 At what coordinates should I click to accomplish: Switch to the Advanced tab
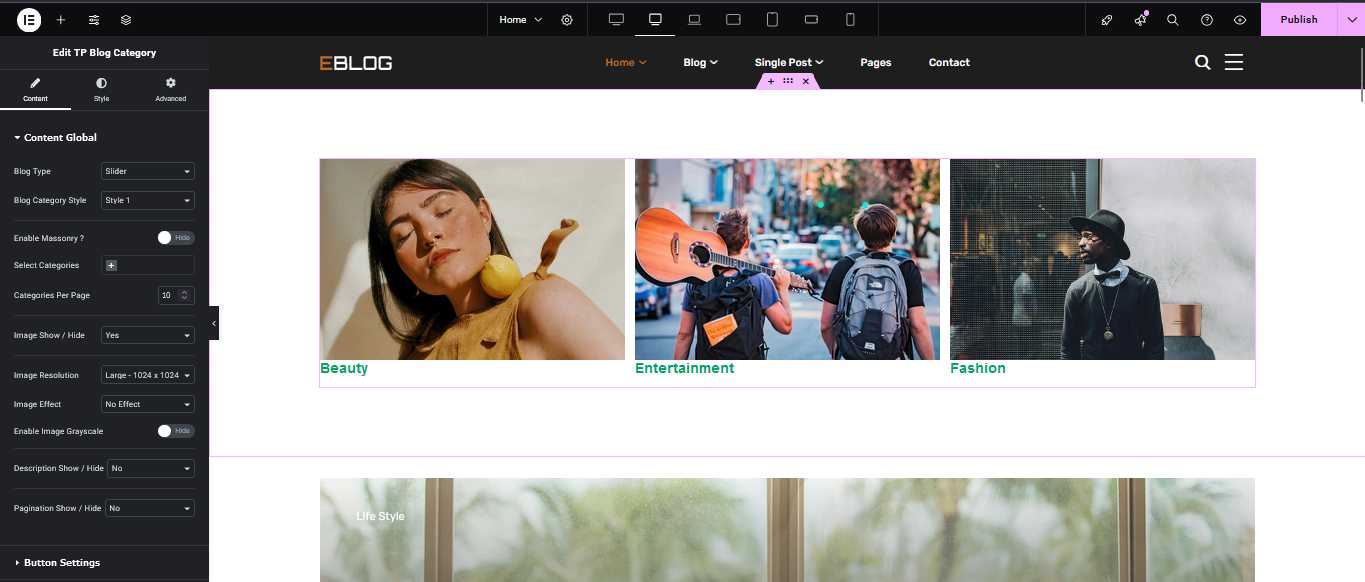coord(170,89)
